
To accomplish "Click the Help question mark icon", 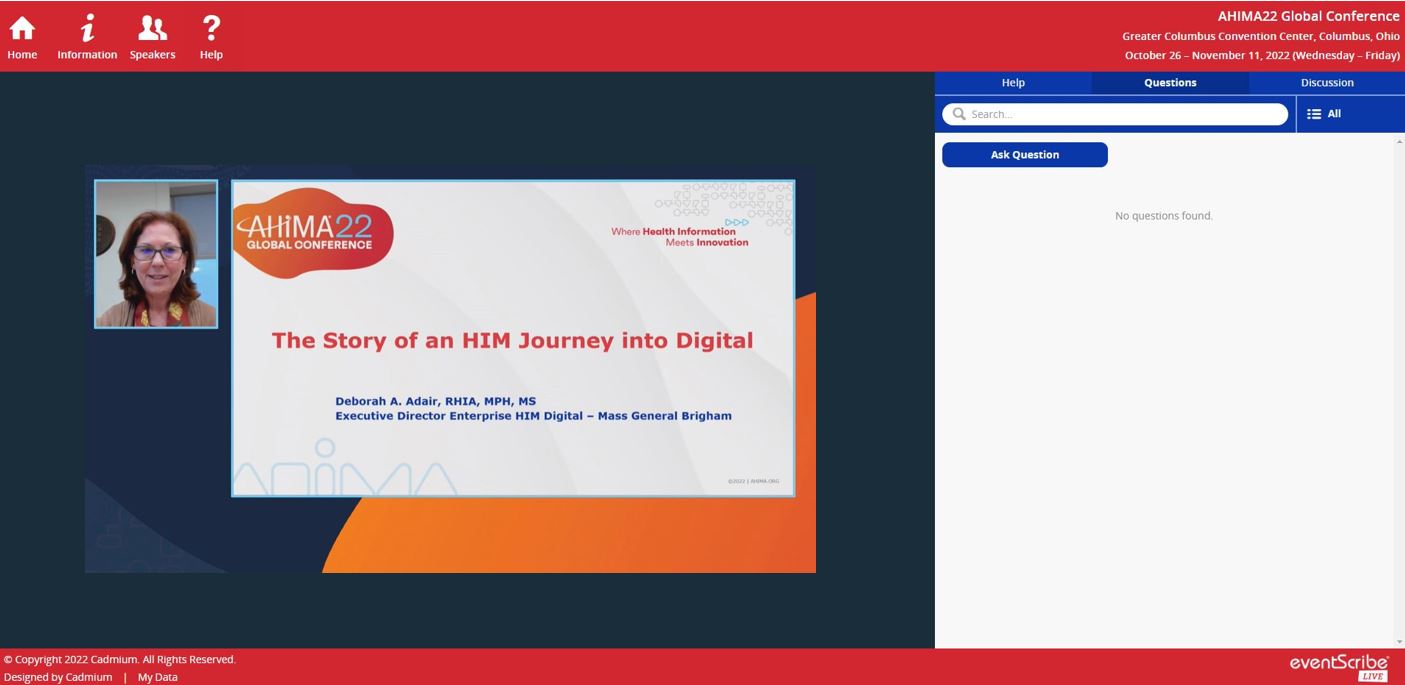I will pyautogui.click(x=211, y=28).
